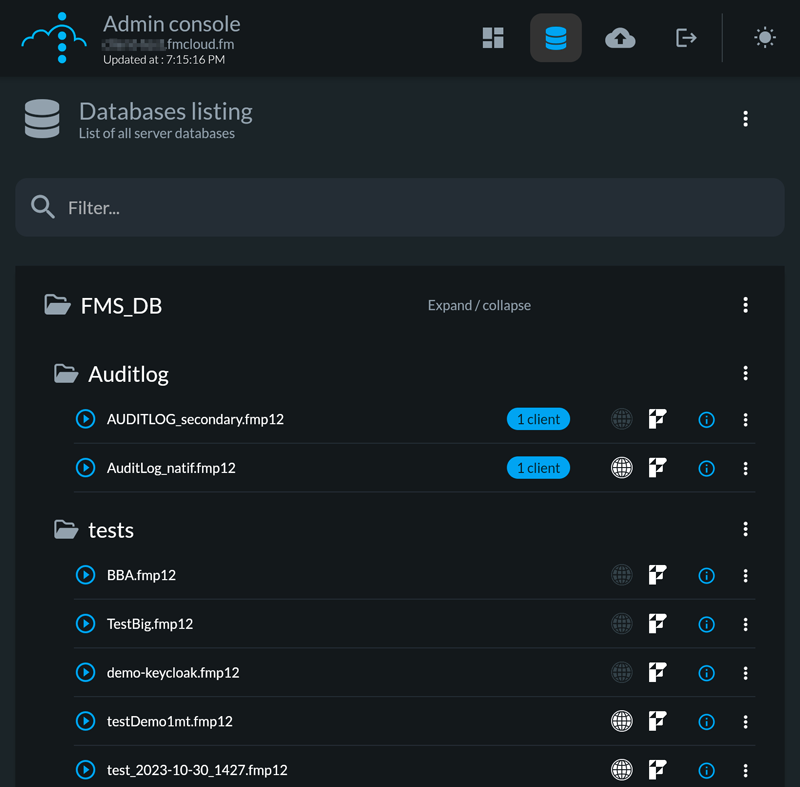The image size is (800, 787).
Task: Start the test_2023-10-30_1427.fmp12 database
Action: pos(85,770)
